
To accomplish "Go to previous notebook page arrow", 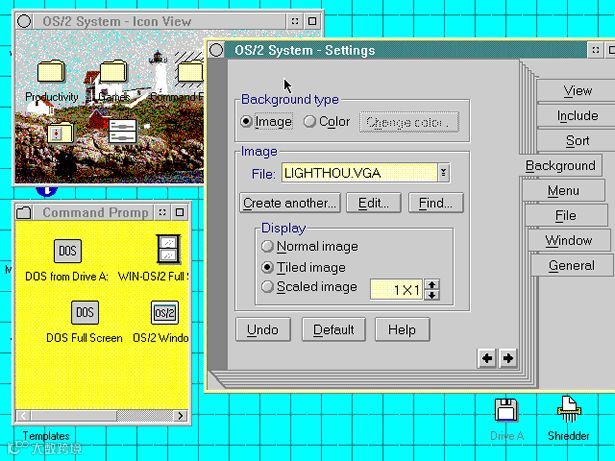I will pyautogui.click(x=487, y=358).
